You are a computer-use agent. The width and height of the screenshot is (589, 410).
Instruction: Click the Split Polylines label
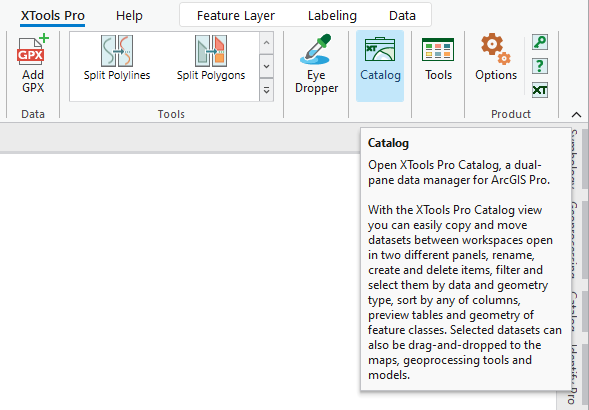click(117, 75)
